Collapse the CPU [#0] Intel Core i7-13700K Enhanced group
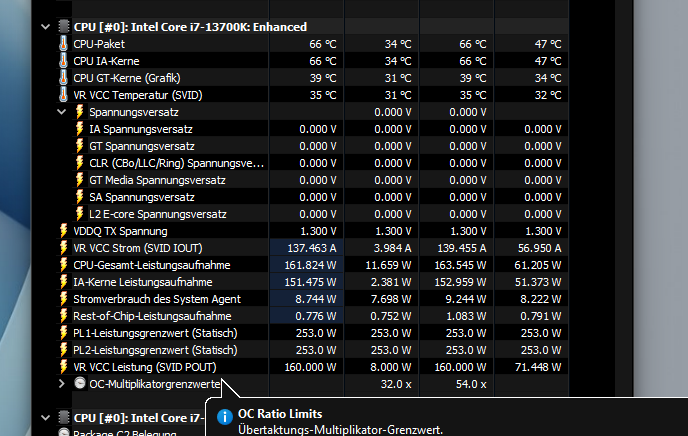 tap(45, 27)
